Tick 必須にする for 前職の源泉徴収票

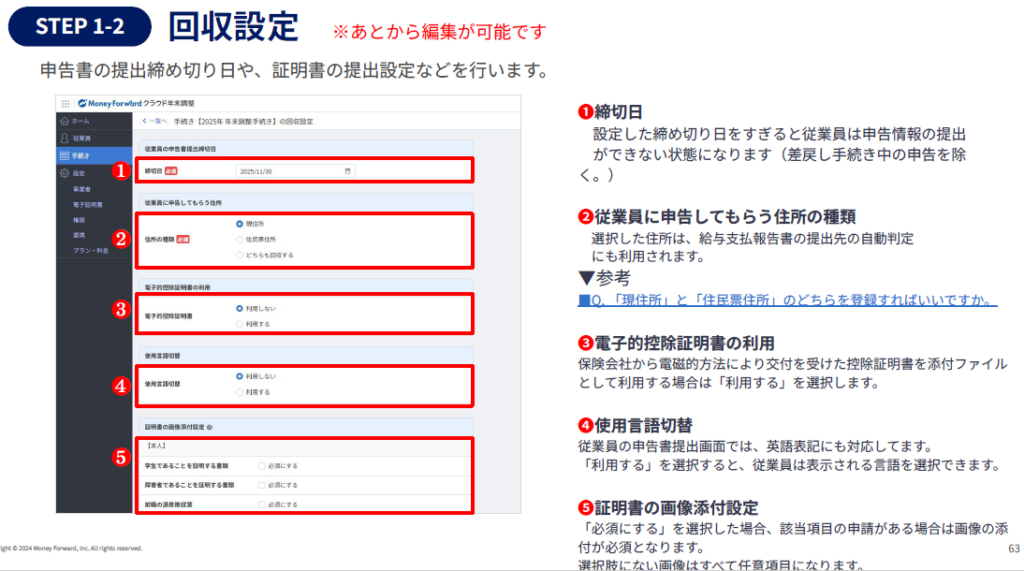pyautogui.click(x=262, y=504)
